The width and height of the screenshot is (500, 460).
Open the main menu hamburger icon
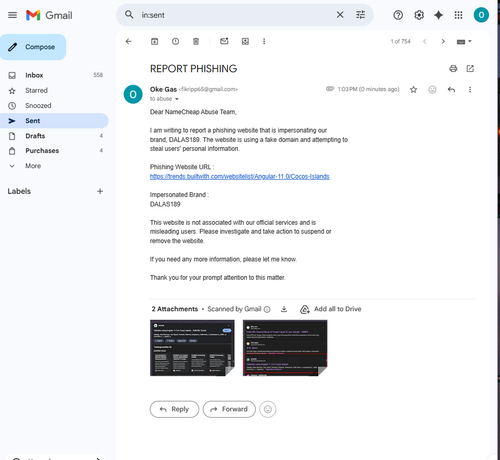pos(12,15)
